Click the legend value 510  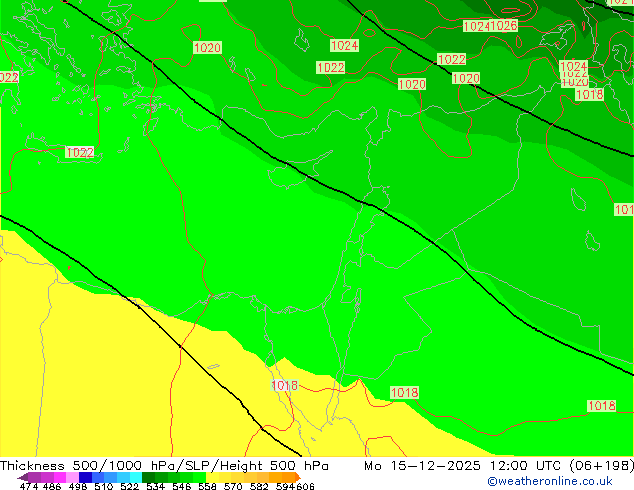(104, 486)
